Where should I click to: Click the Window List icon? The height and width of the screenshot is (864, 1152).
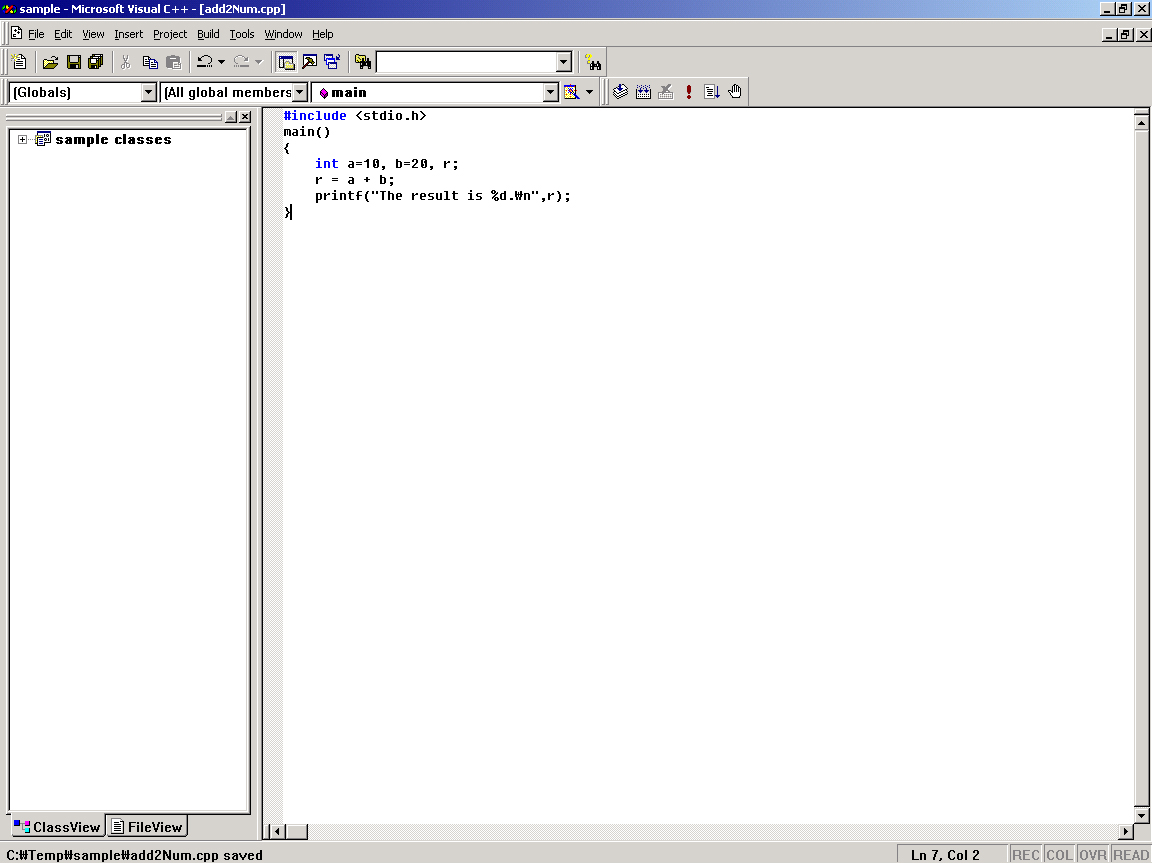click(x=332, y=62)
